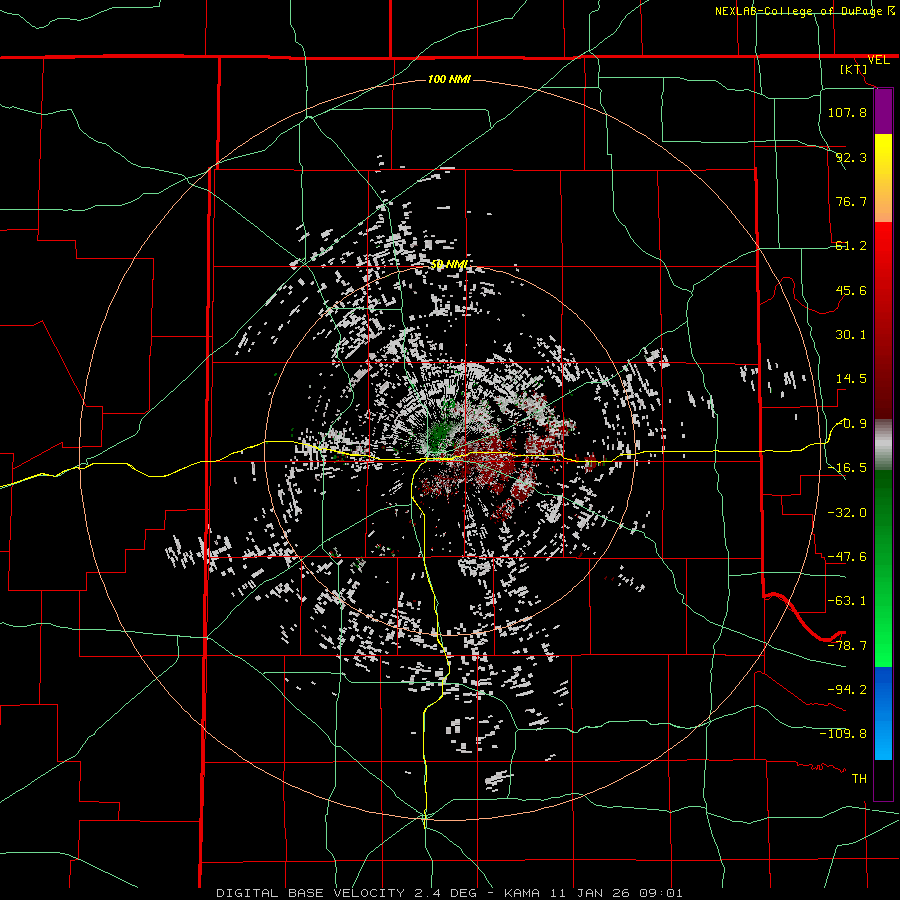Image resolution: width=900 pixels, height=900 pixels.
Task: Click the -32.0 velocity scale value
Action: click(x=847, y=513)
